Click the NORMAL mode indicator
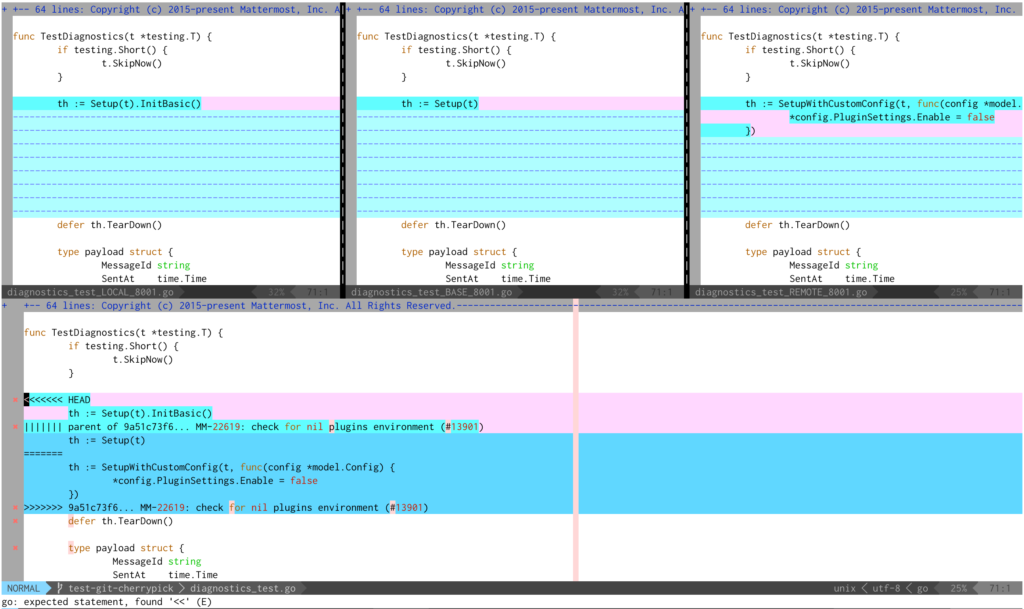 tap(24, 588)
